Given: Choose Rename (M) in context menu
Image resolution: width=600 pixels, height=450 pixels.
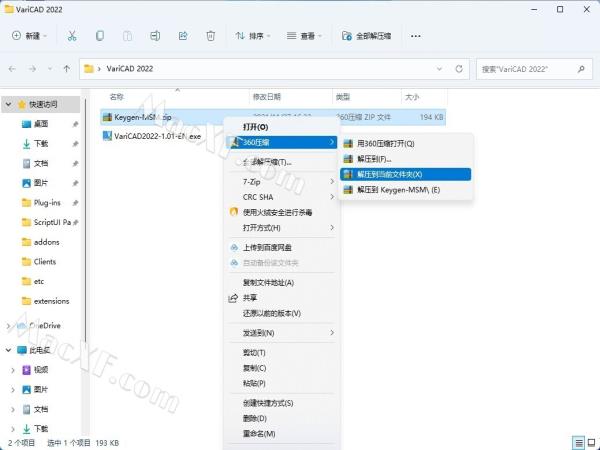Looking at the screenshot, I should coord(281,434).
